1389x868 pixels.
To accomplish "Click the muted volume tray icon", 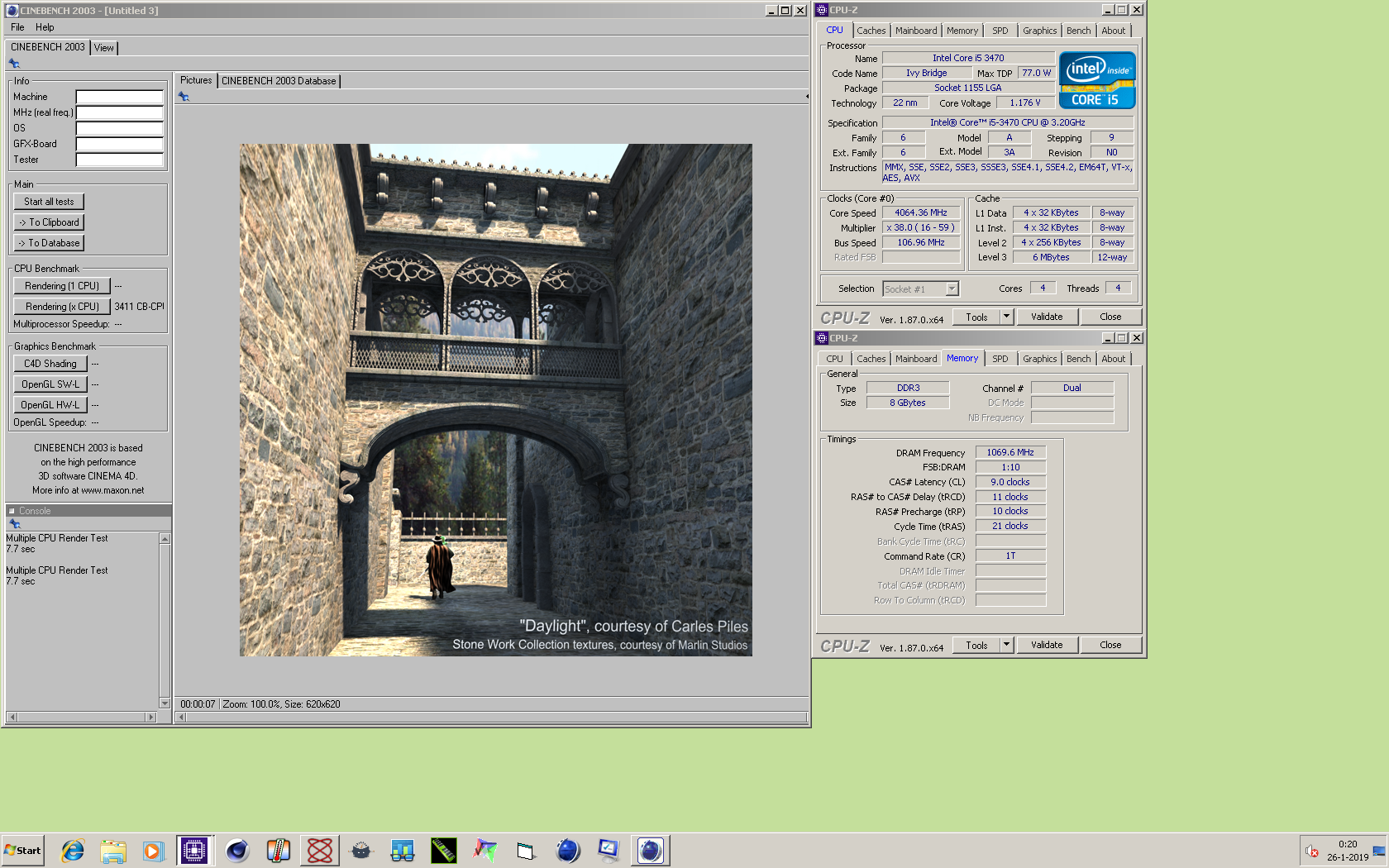I will coord(1311,851).
